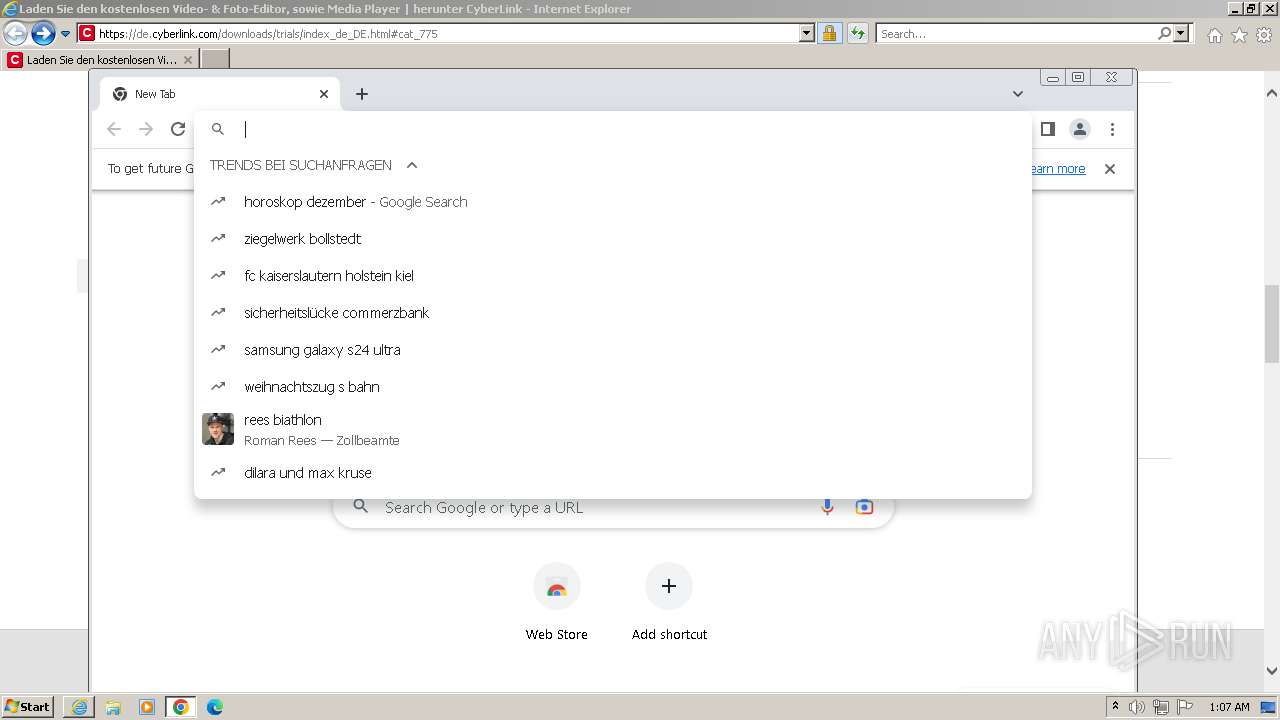Open File Explorer folder in taskbar
This screenshot has height=720, width=1280.
[x=113, y=707]
